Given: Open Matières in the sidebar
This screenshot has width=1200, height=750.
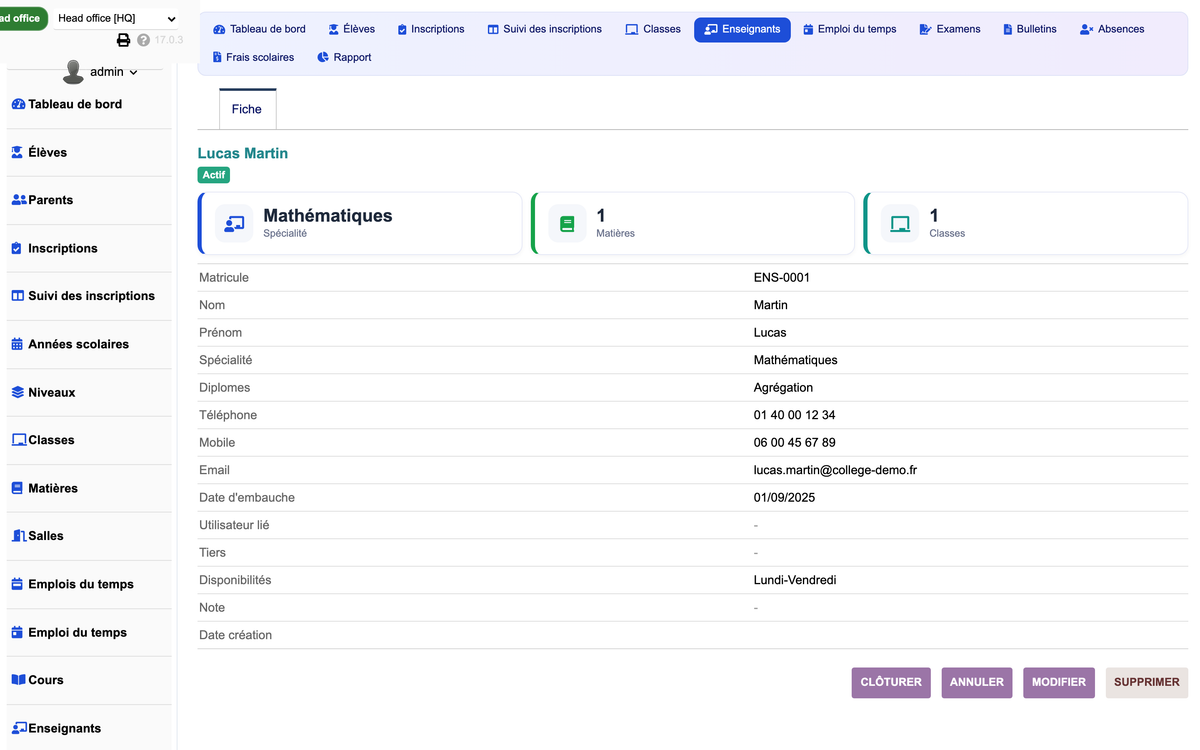Looking at the screenshot, I should pos(52,488).
